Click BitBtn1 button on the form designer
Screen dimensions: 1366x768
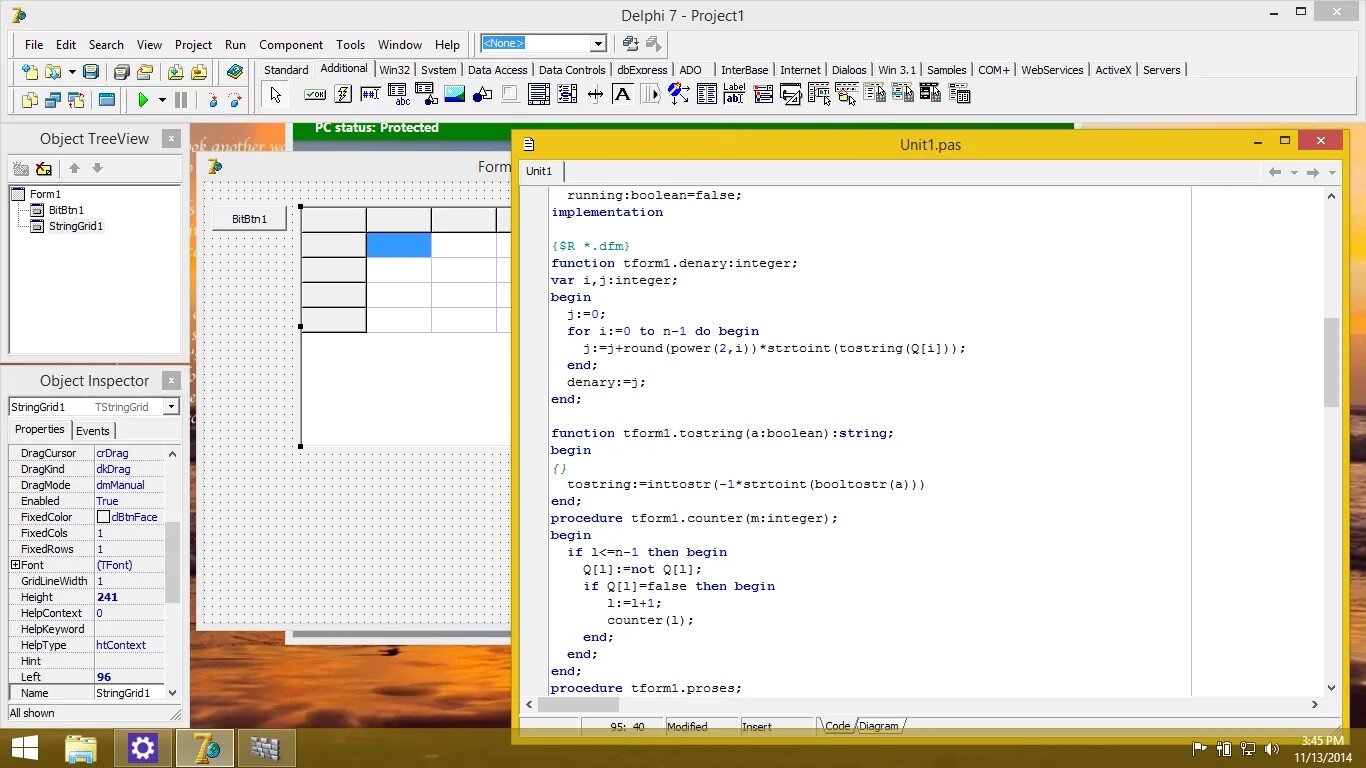(249, 219)
